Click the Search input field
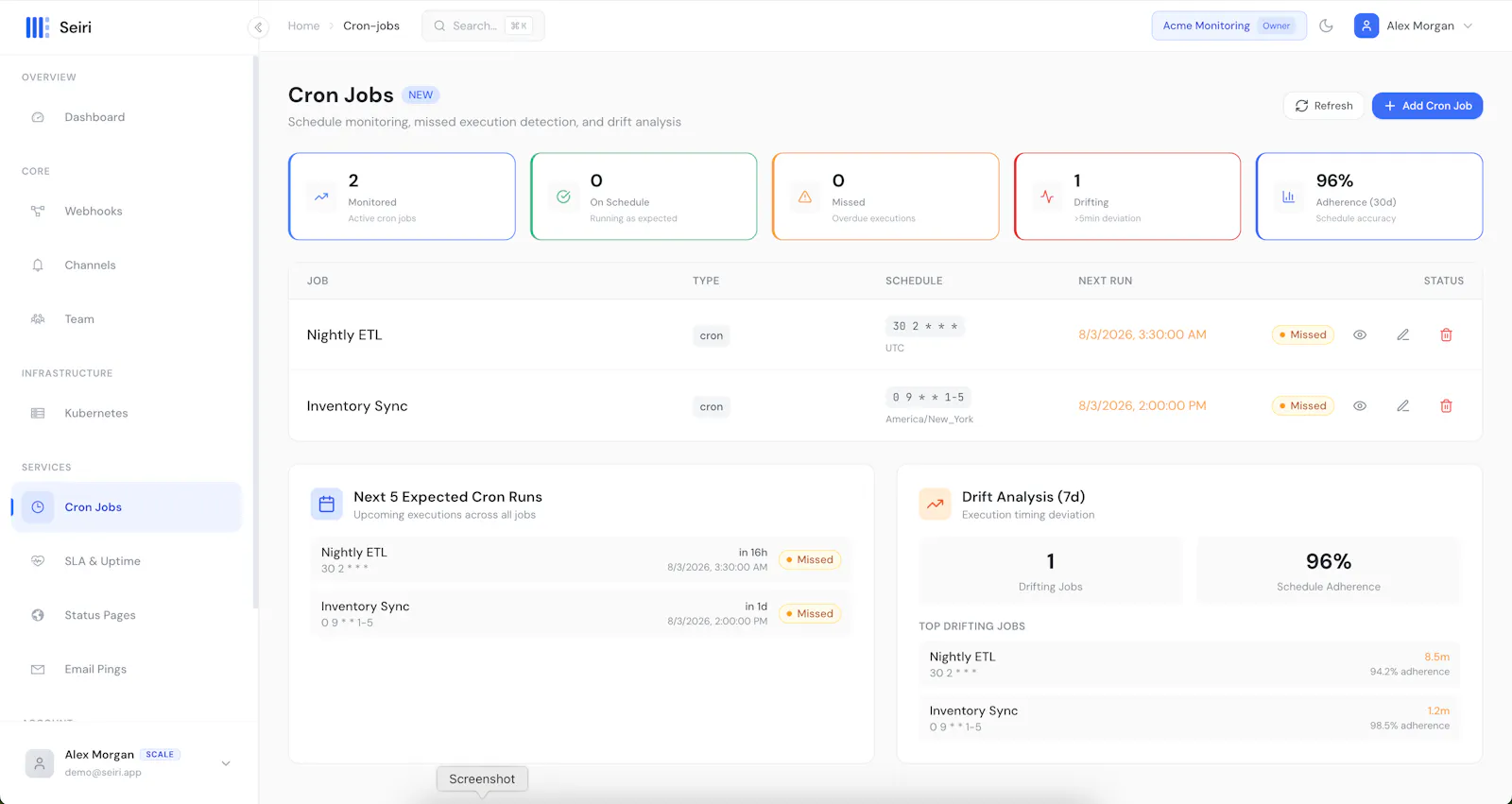1512x804 pixels. [483, 26]
